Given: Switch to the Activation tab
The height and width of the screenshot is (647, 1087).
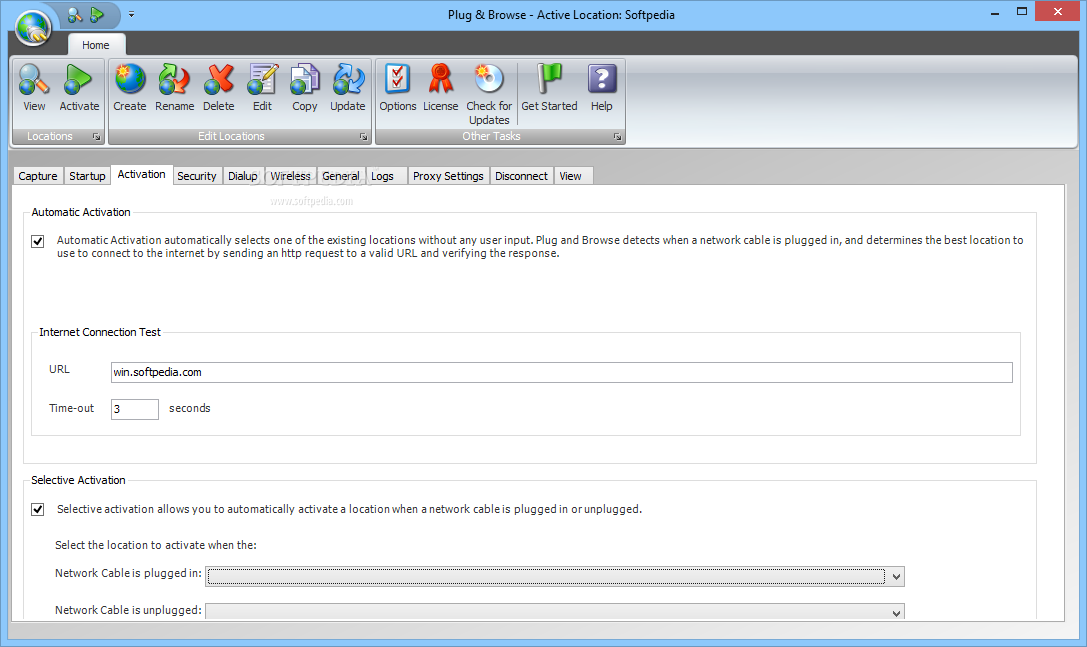Looking at the screenshot, I should point(141,174).
